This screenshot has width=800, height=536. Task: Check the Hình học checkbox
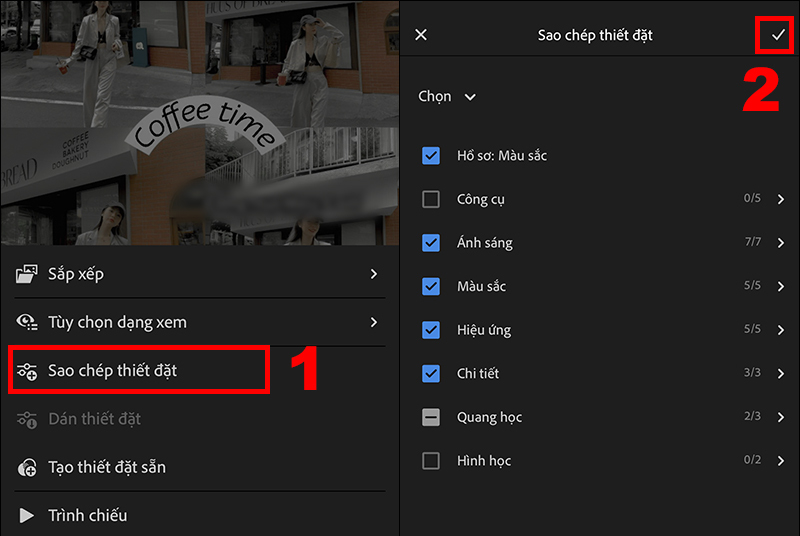tap(431, 461)
